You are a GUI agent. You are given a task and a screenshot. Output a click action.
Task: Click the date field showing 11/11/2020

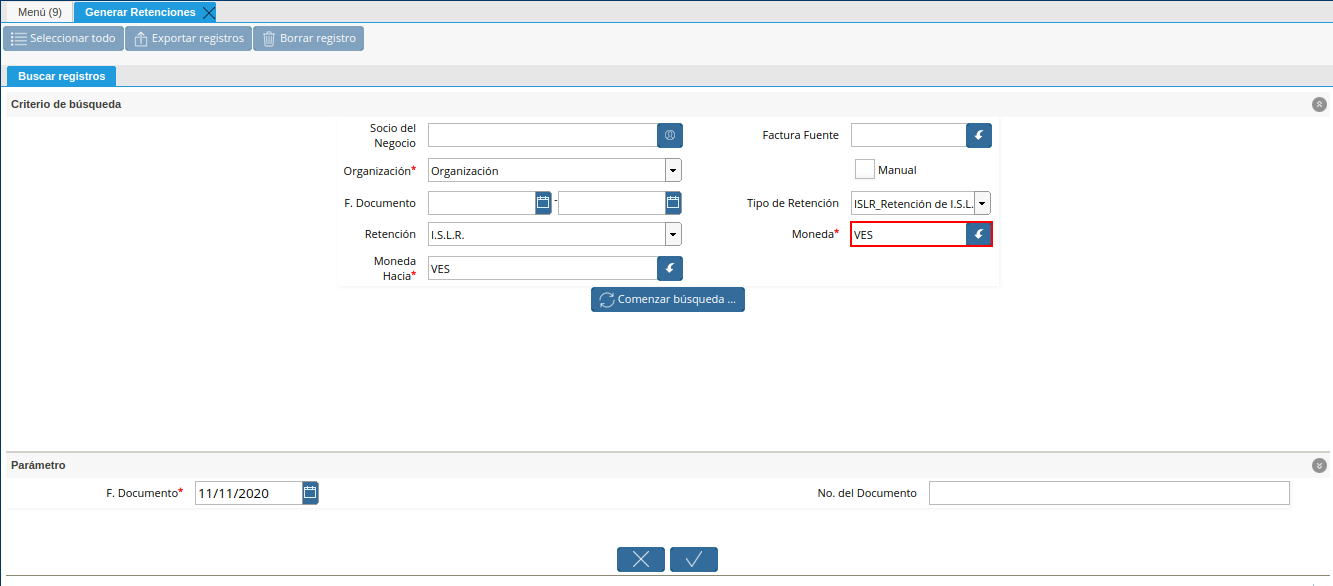(248, 493)
